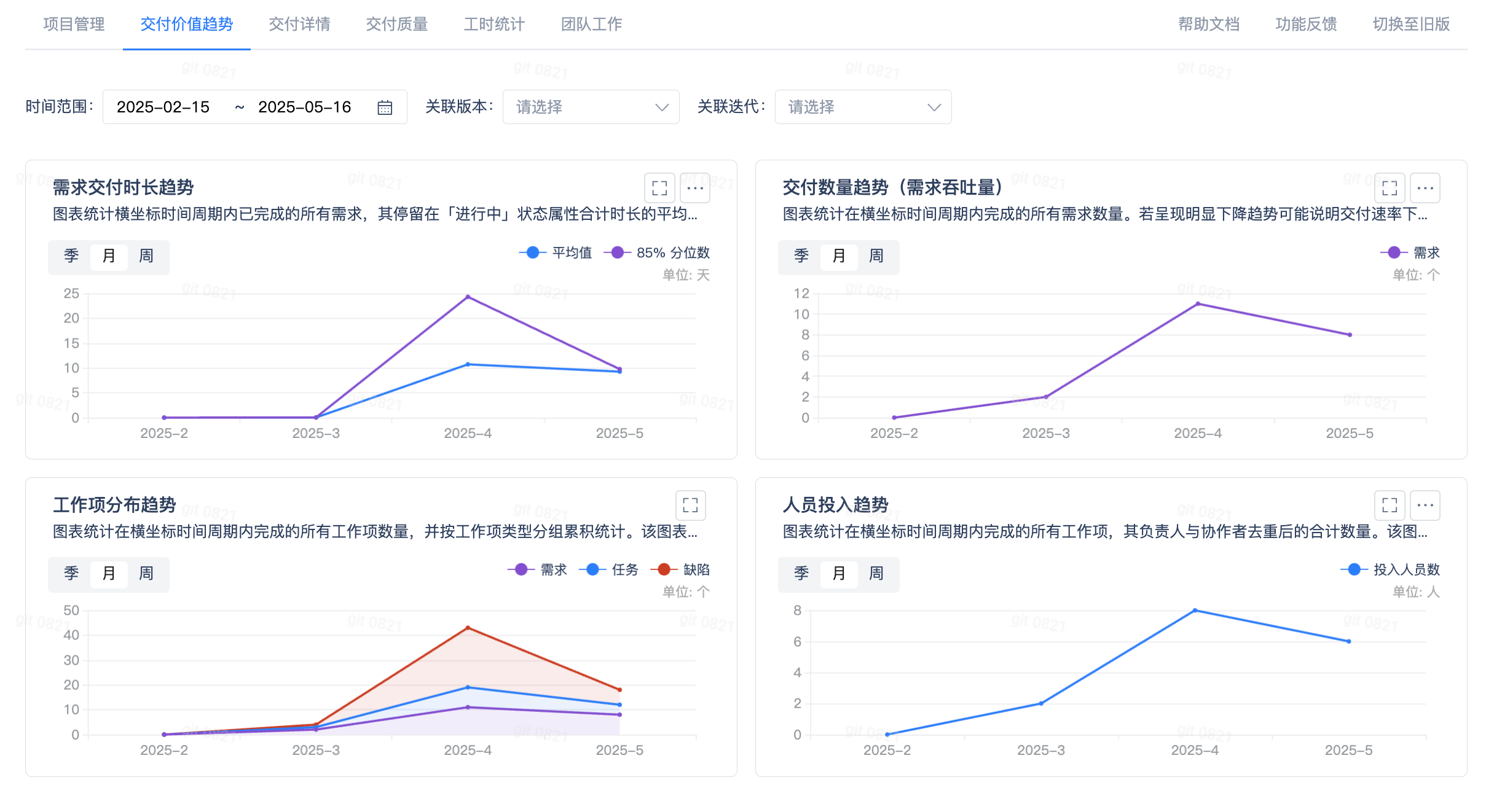Click 2025-3 data point in 交付数量趋势
The height and width of the screenshot is (812, 1502).
pyautogui.click(x=1046, y=397)
